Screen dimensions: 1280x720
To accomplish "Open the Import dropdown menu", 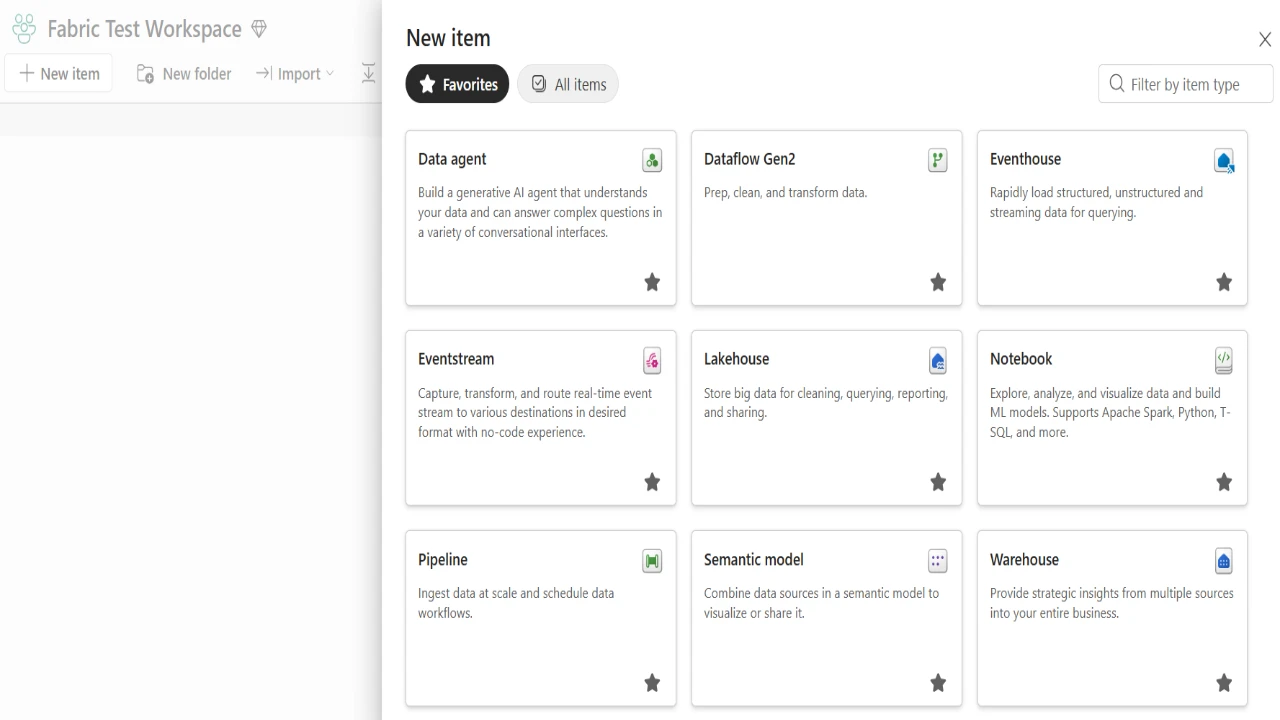I will (x=295, y=73).
